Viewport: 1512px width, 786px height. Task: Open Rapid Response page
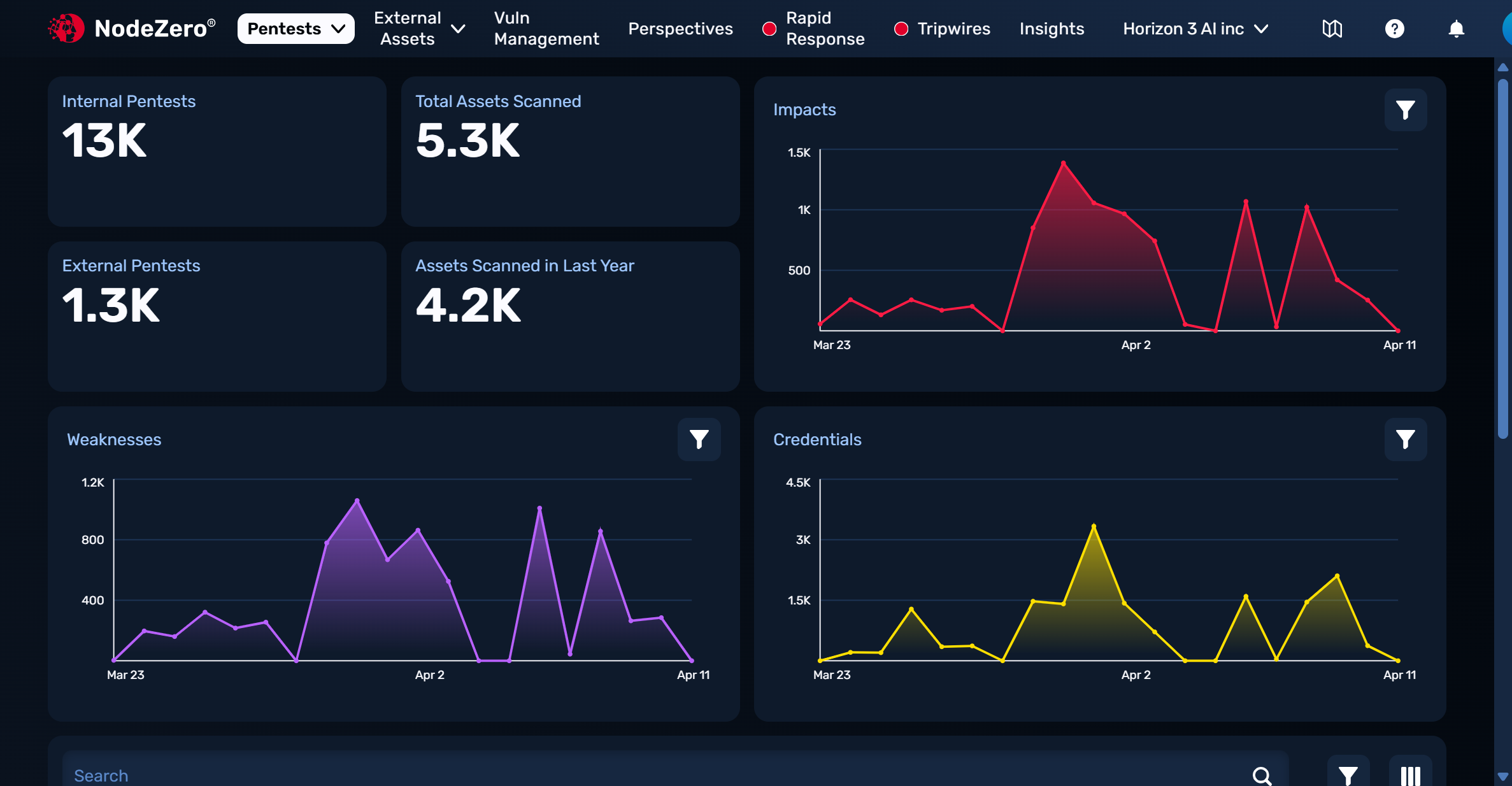click(x=824, y=29)
